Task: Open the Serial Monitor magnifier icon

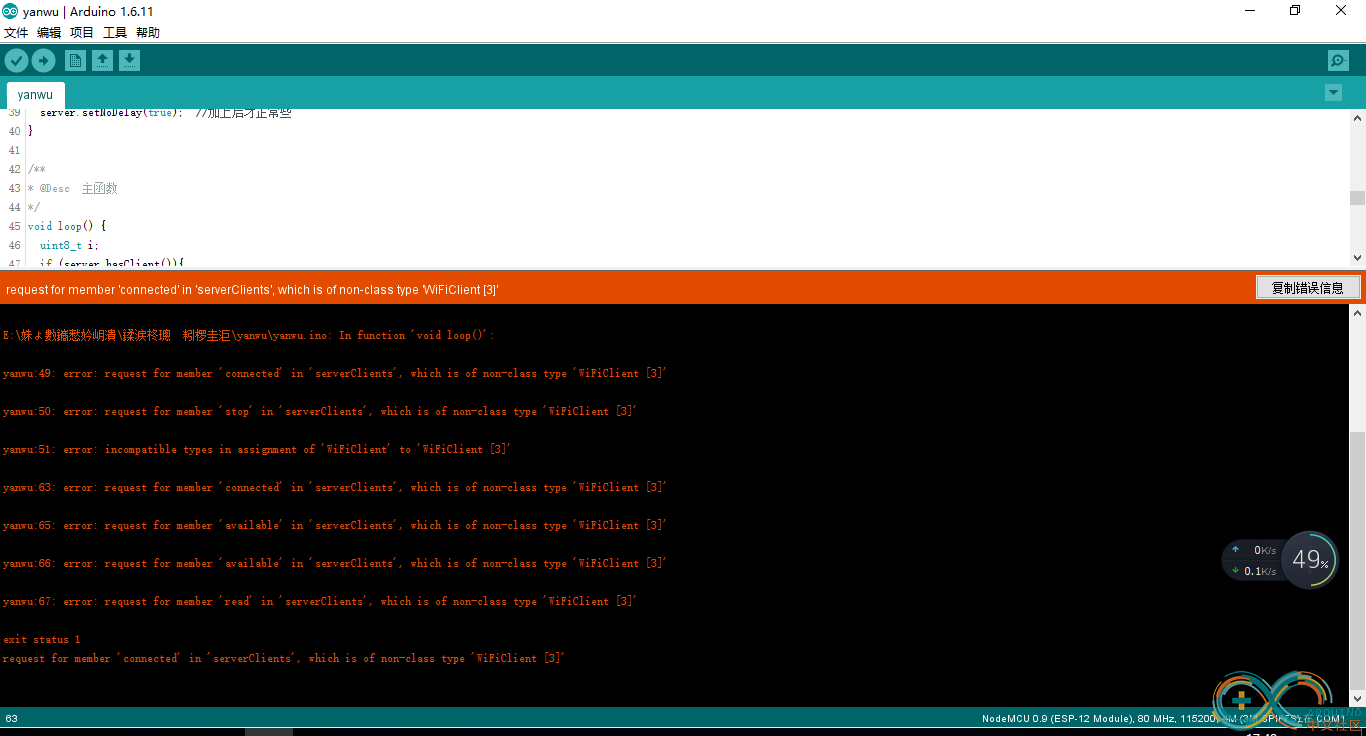Action: (x=1338, y=61)
